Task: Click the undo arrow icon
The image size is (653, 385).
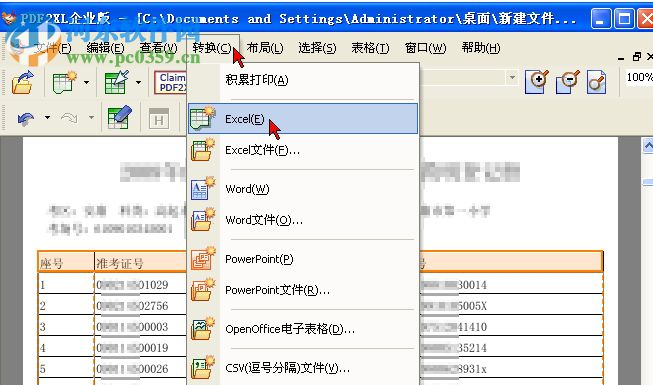Action: coord(26,119)
